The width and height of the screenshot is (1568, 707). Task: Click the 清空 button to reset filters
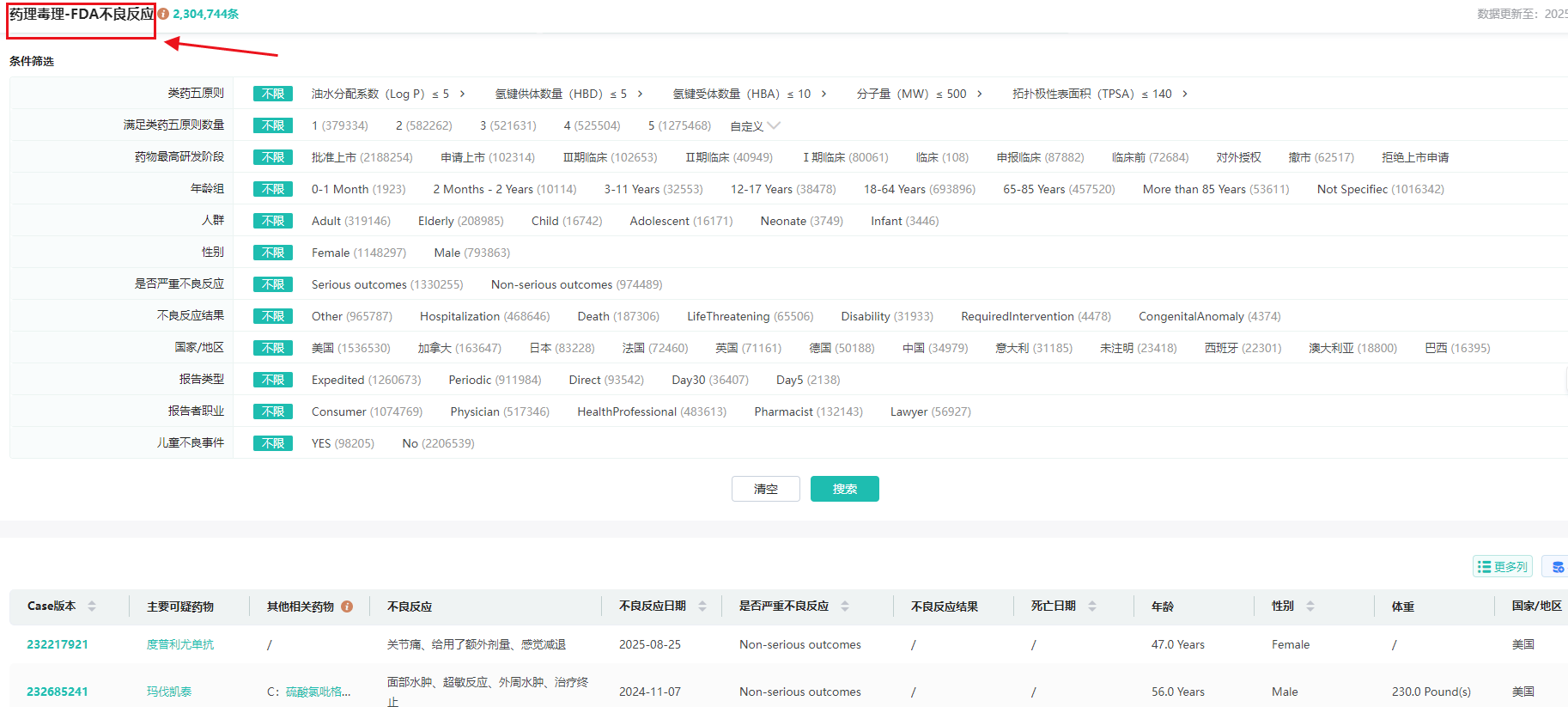[x=765, y=489]
